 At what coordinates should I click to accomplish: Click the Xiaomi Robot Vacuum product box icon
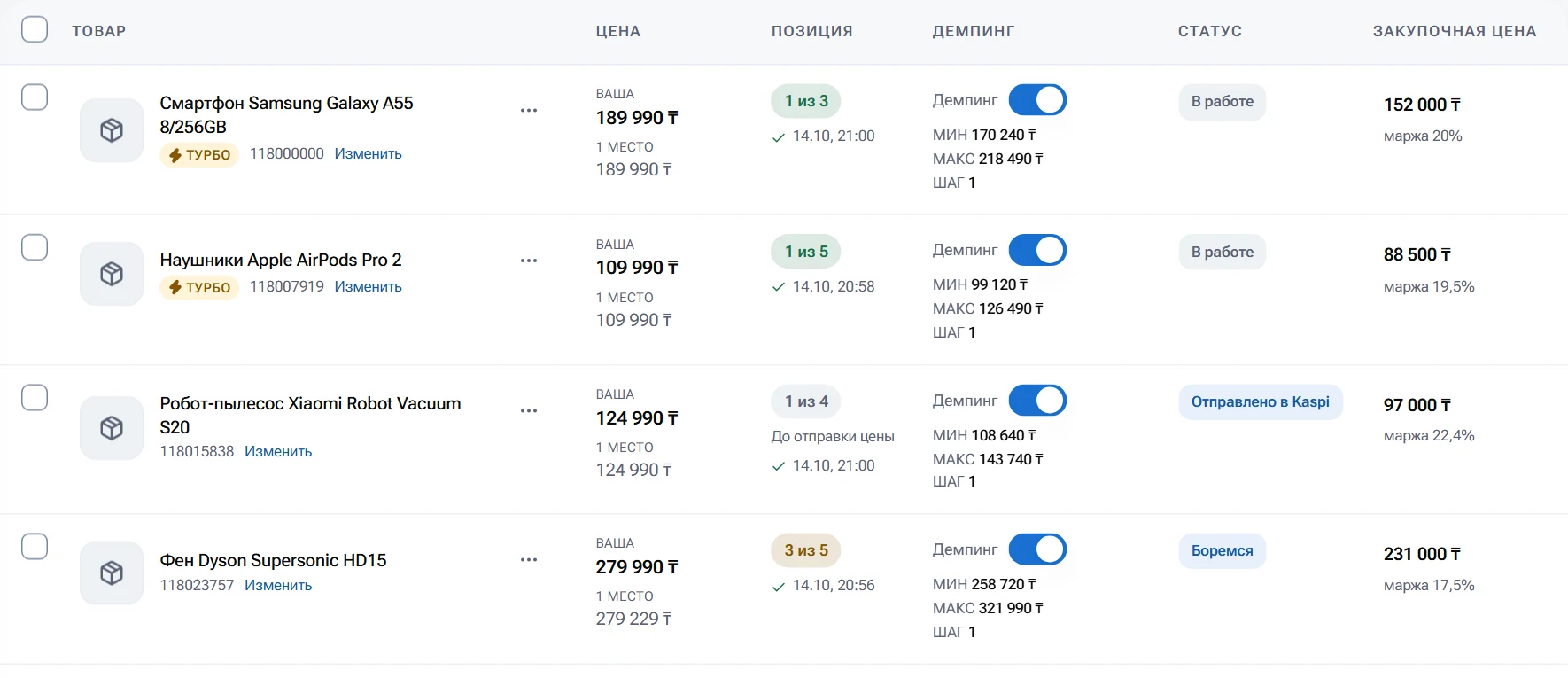(x=112, y=428)
